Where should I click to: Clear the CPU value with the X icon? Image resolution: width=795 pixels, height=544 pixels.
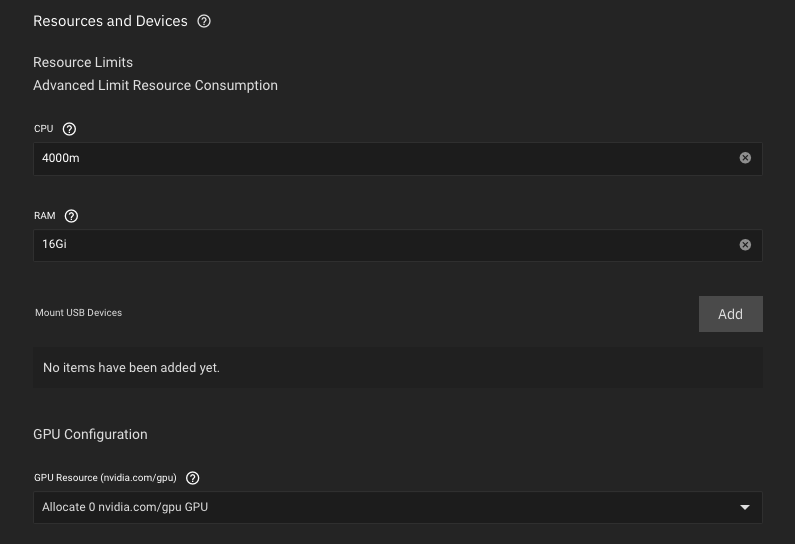click(745, 158)
